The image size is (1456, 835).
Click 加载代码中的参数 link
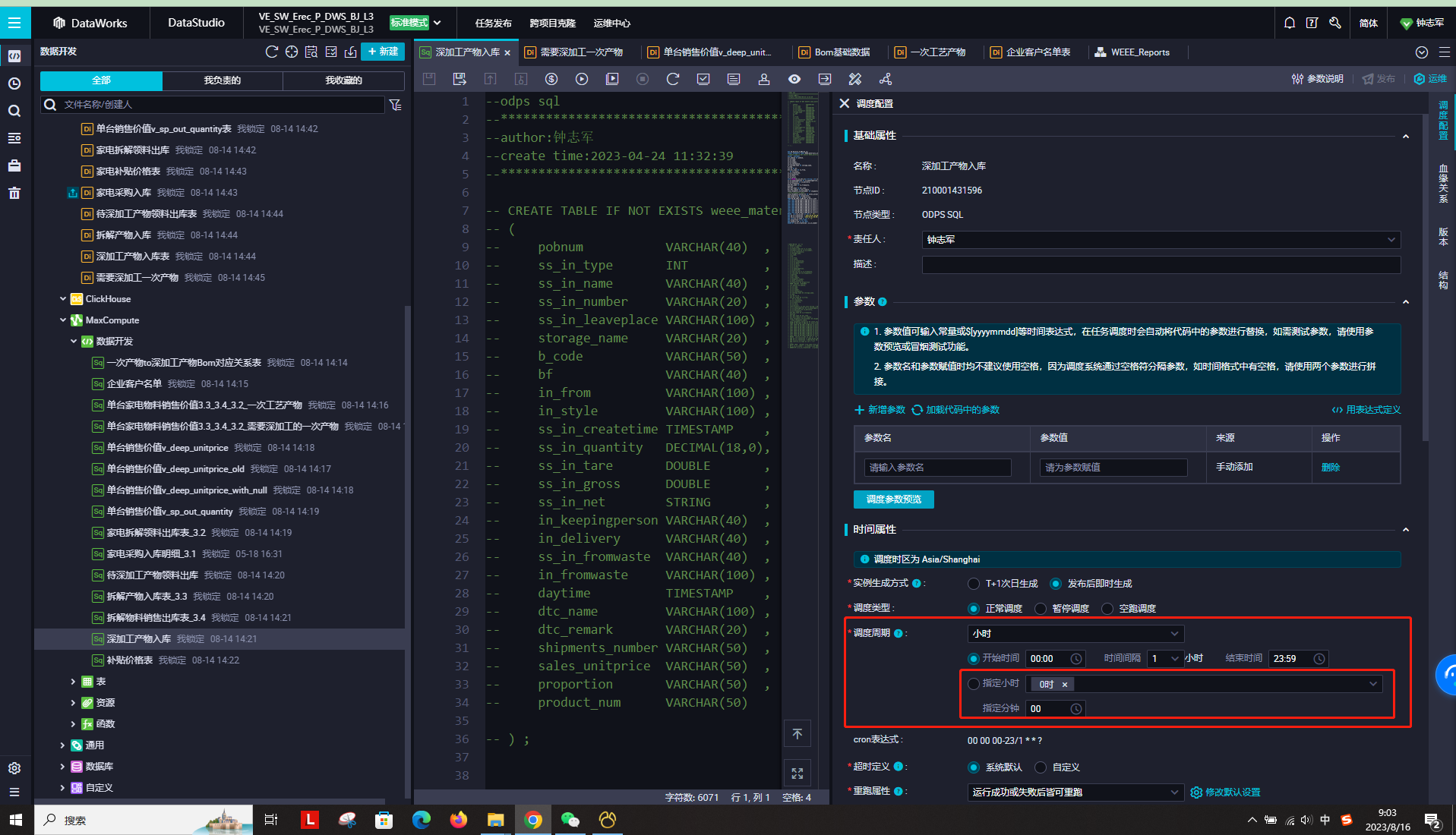pos(955,410)
